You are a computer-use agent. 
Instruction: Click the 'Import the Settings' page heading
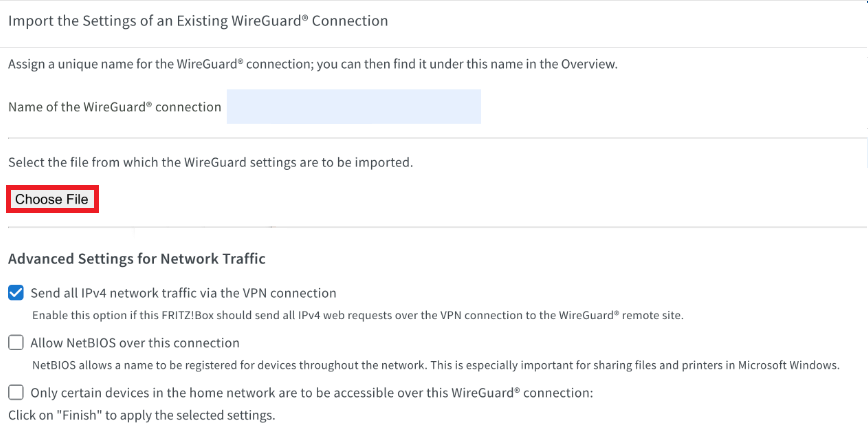198,20
